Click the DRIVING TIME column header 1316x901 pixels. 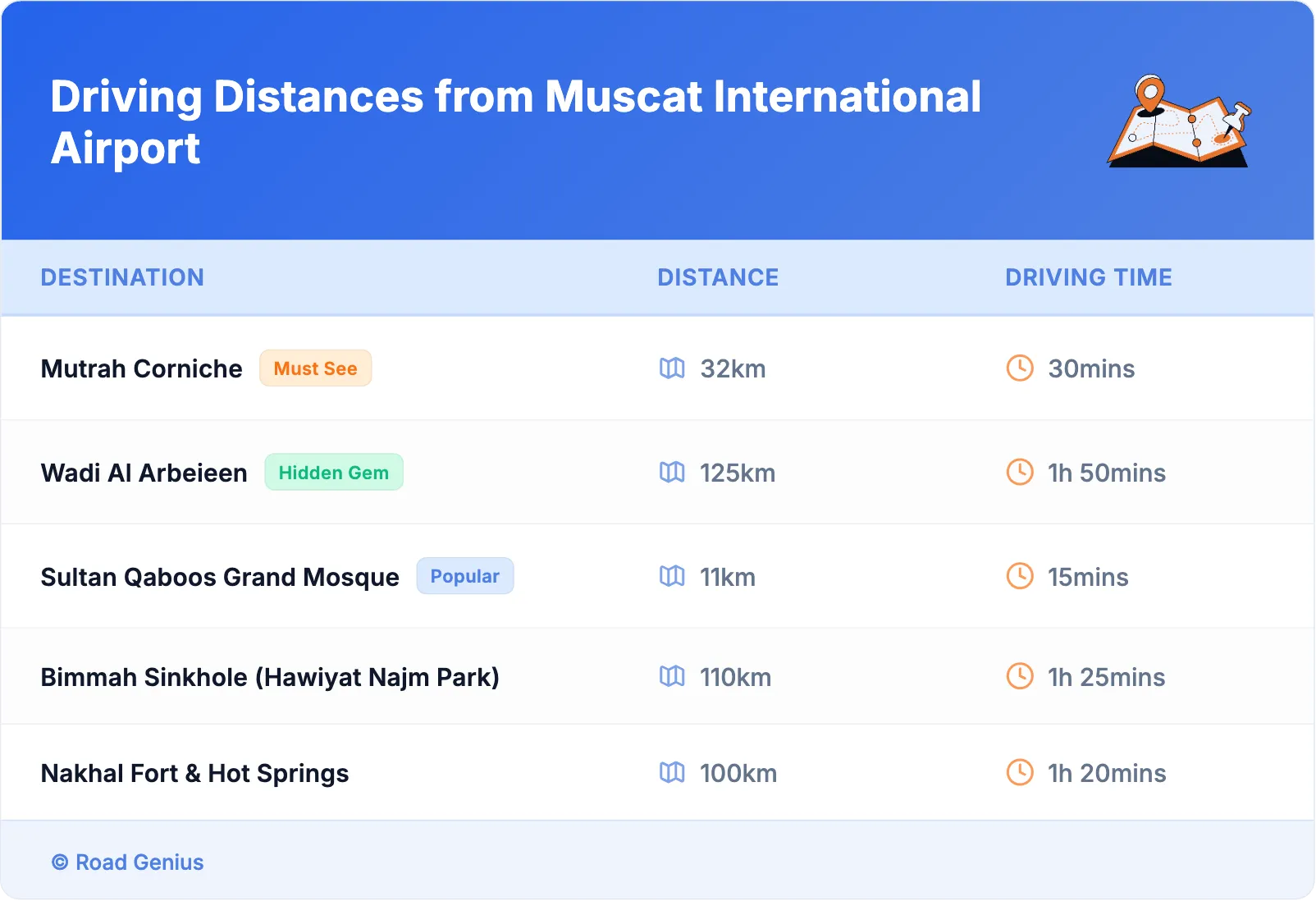point(1089,277)
